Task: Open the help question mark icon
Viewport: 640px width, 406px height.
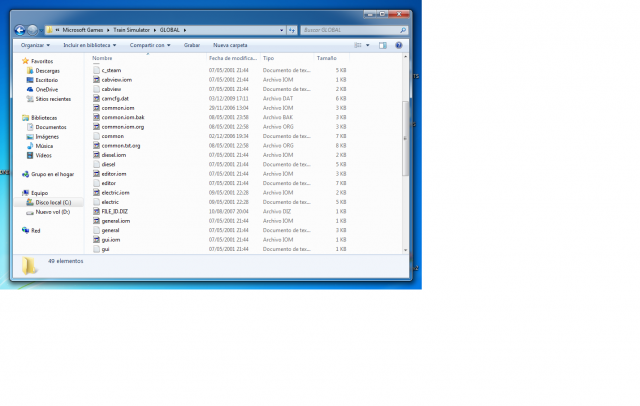Action: [x=399, y=45]
